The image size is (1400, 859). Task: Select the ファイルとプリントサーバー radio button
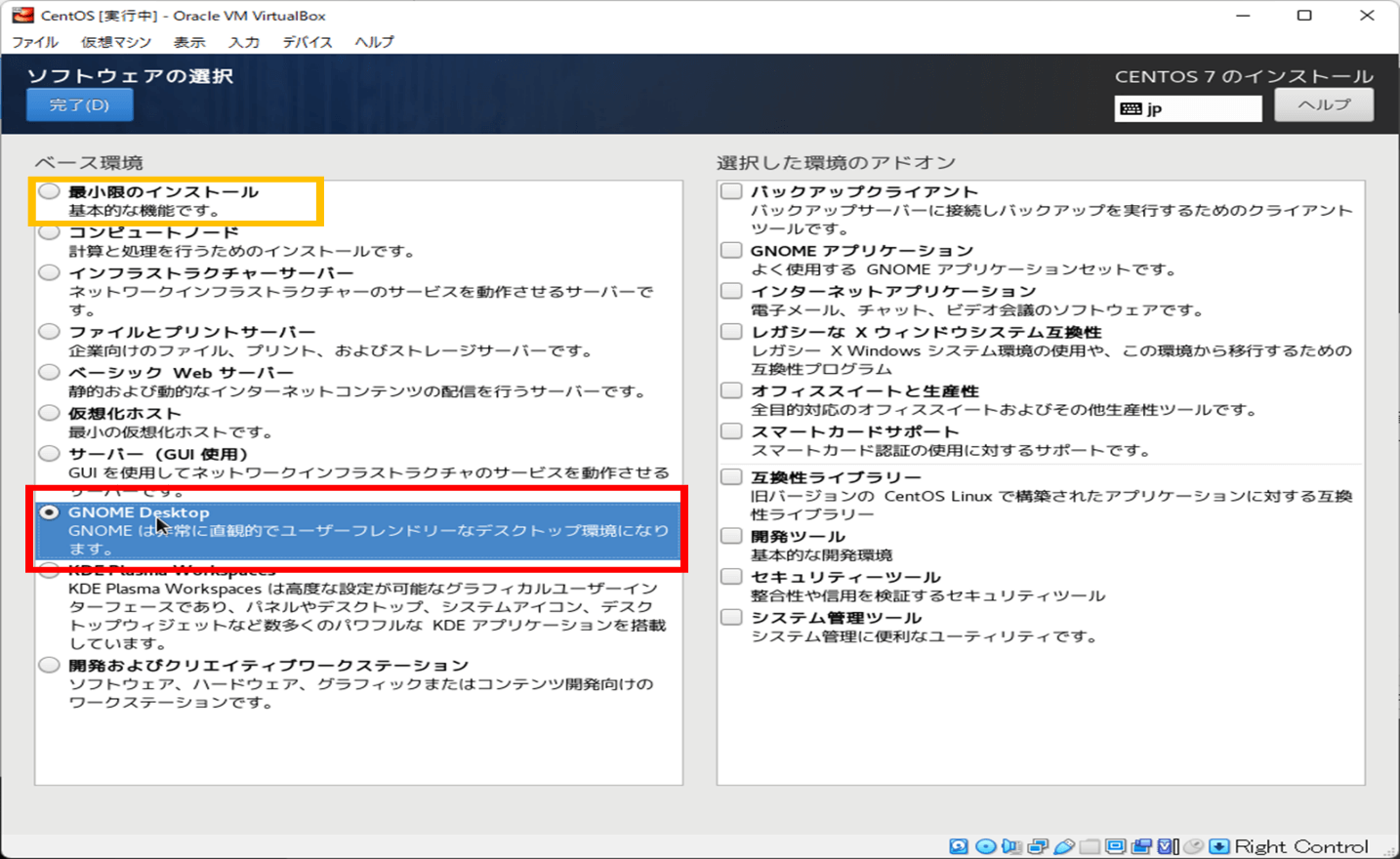49,332
